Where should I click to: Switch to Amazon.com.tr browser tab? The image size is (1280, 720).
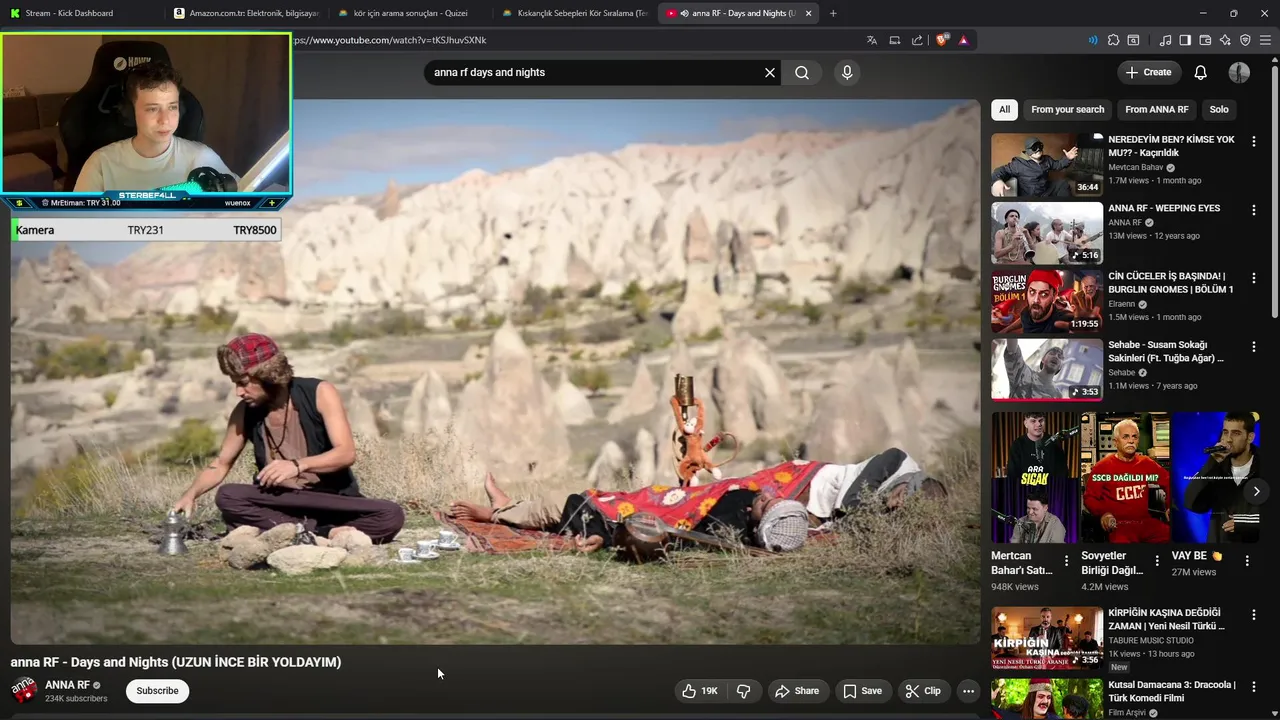coord(246,13)
